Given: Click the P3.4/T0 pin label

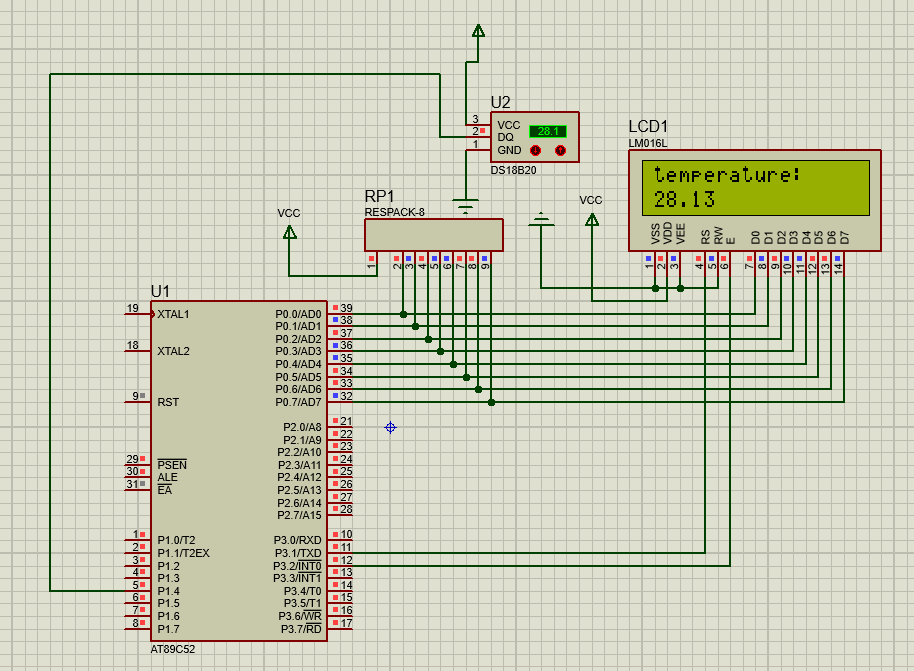Looking at the screenshot, I should 302,591.
